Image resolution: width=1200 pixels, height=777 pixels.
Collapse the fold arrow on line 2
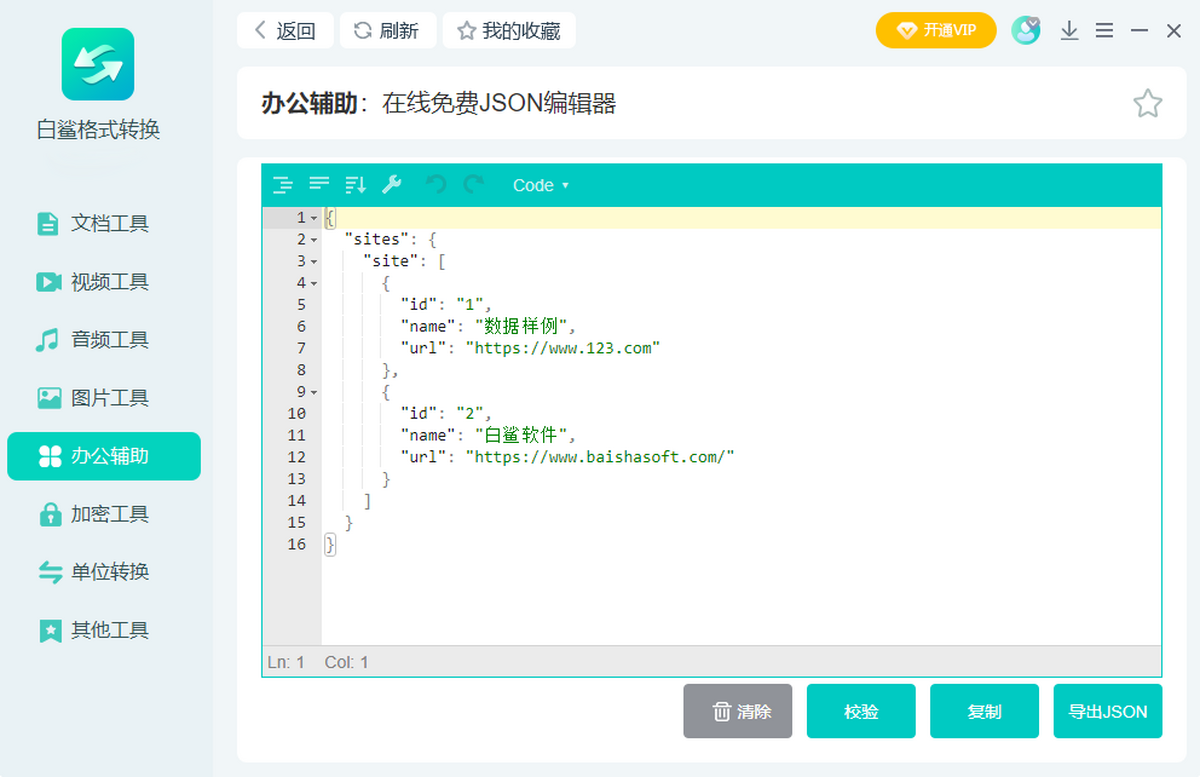click(314, 240)
